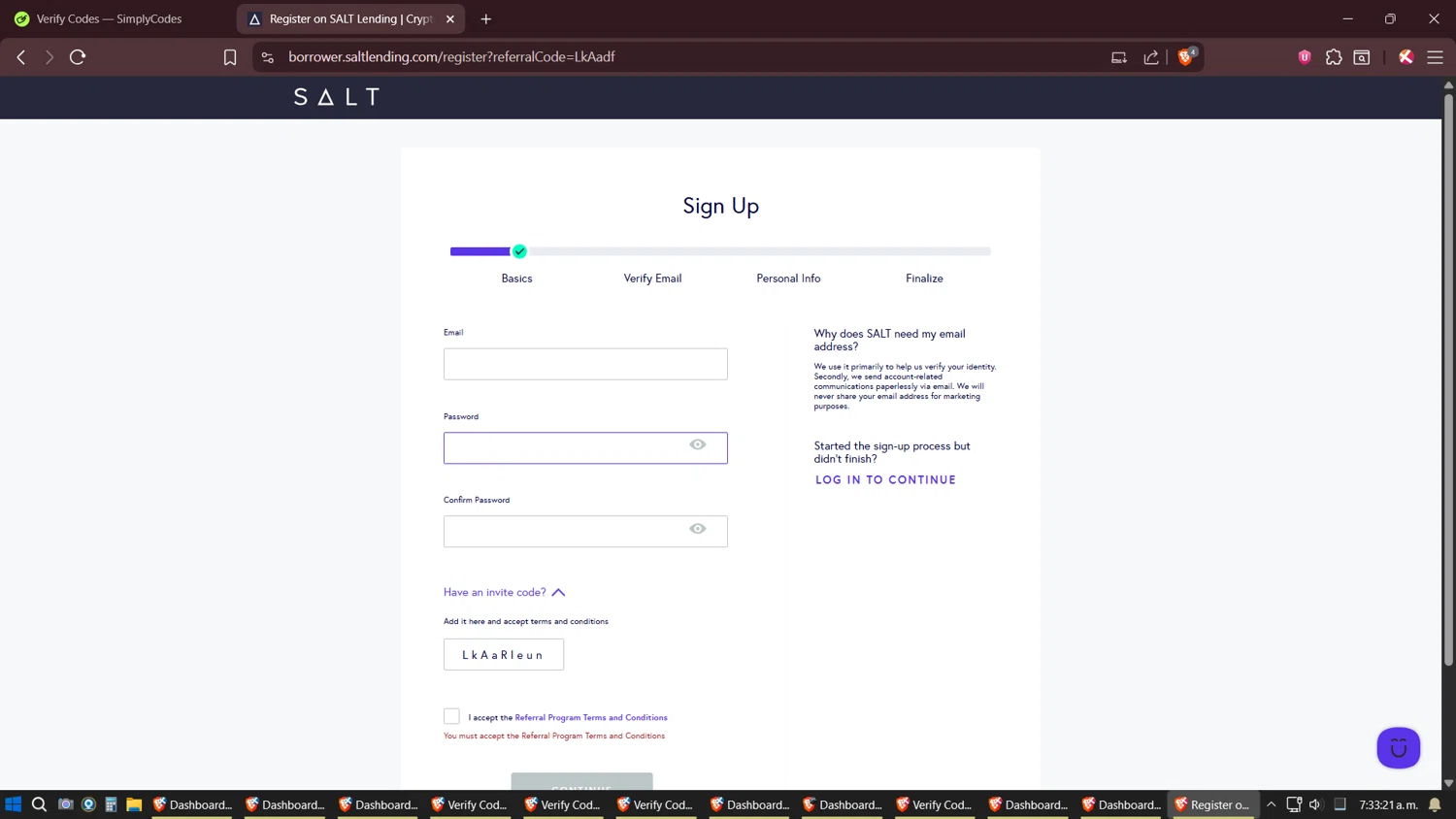Share this page using the share icon
1456x819 pixels.
click(1151, 57)
